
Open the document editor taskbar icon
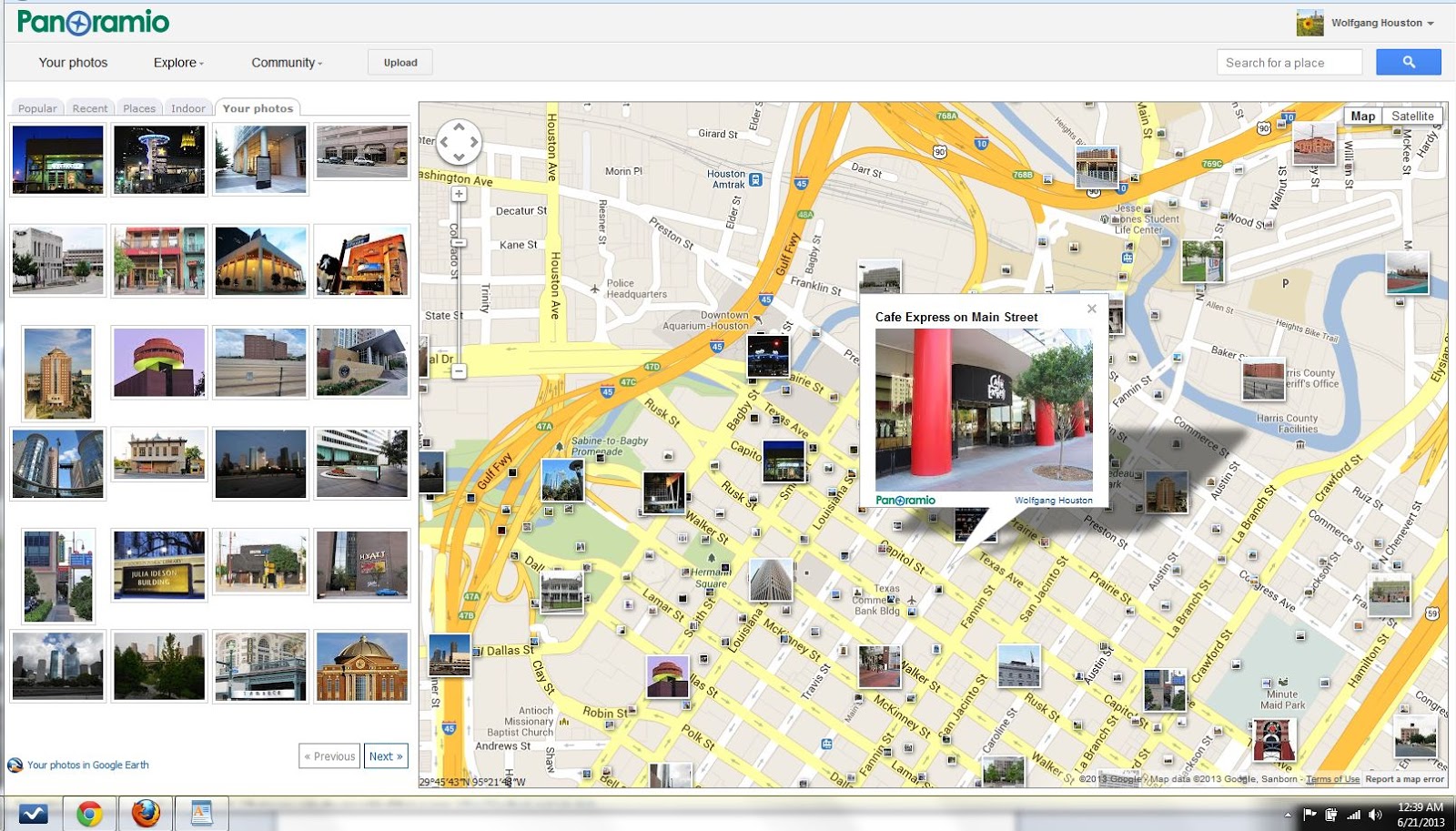(x=201, y=813)
